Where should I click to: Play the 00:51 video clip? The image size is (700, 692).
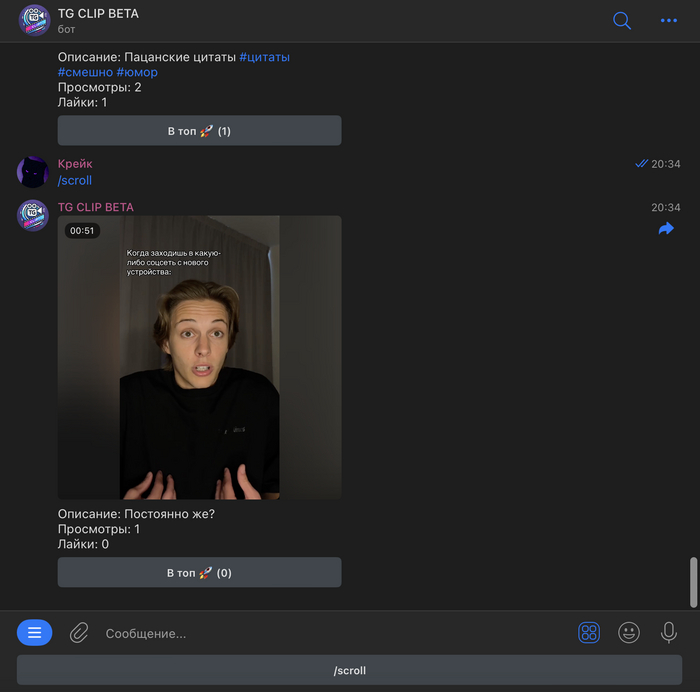pos(199,358)
